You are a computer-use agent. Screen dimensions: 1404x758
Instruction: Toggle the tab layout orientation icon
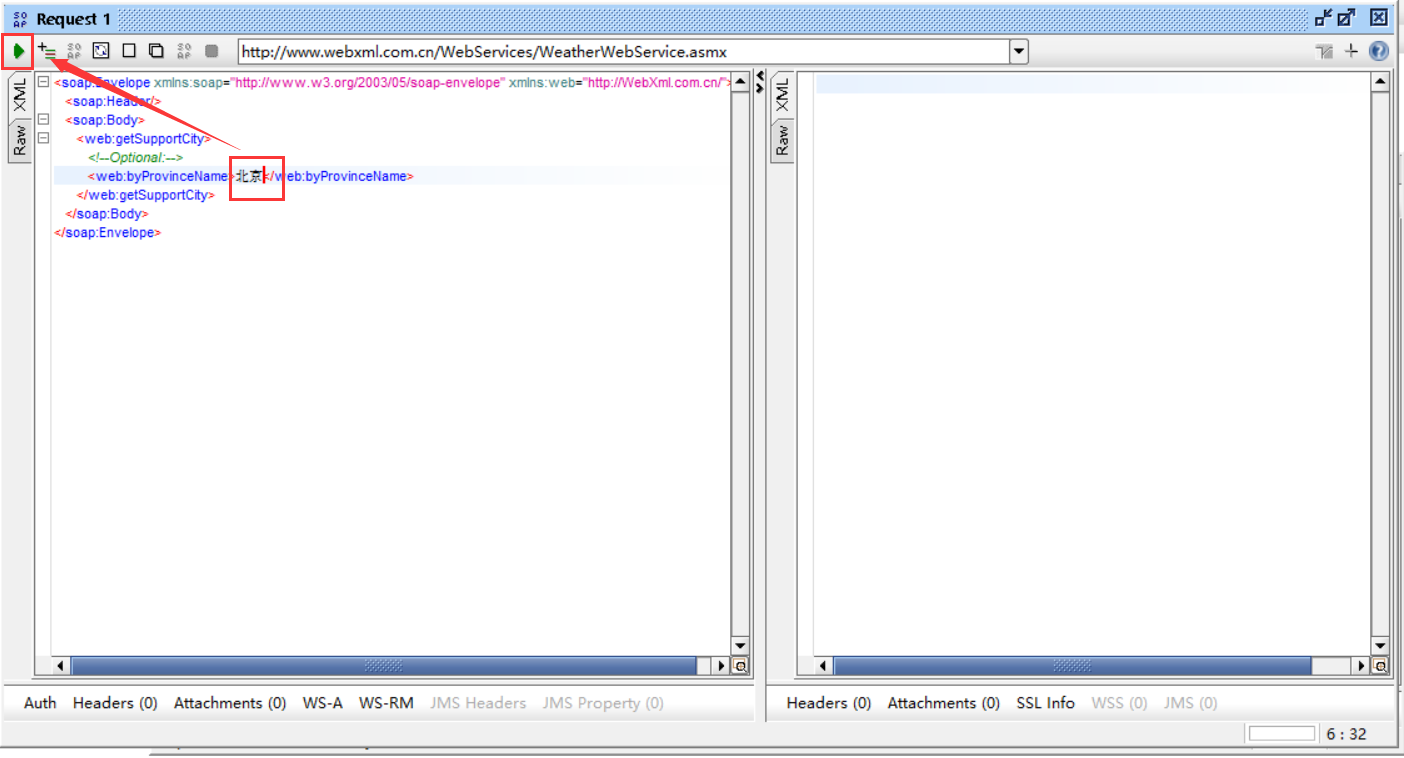pos(1325,51)
